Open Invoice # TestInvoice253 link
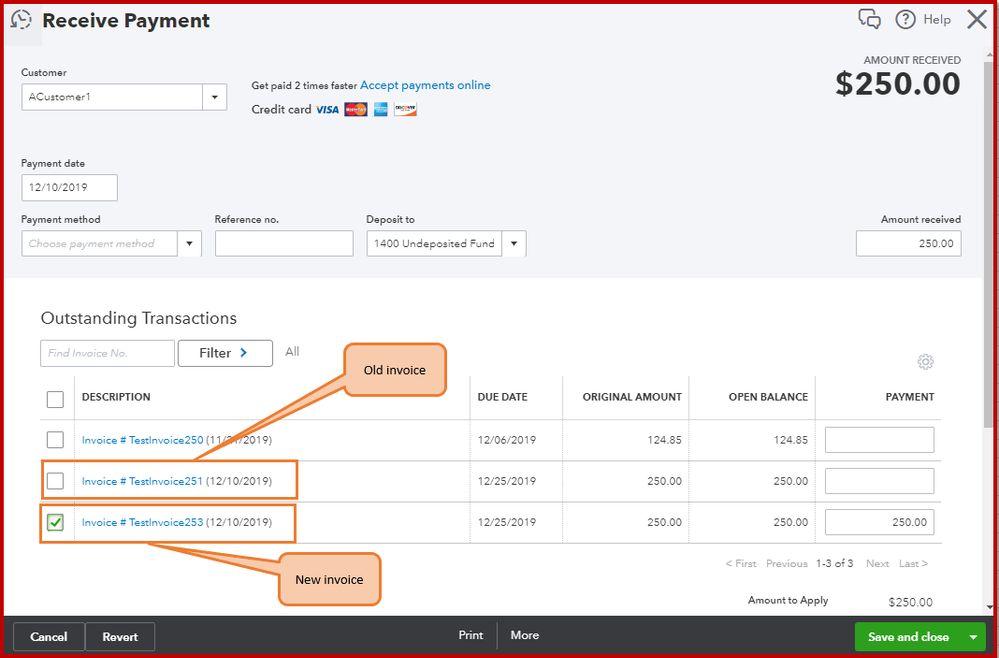This screenshot has height=658, width=999. pyautogui.click(x=142, y=522)
